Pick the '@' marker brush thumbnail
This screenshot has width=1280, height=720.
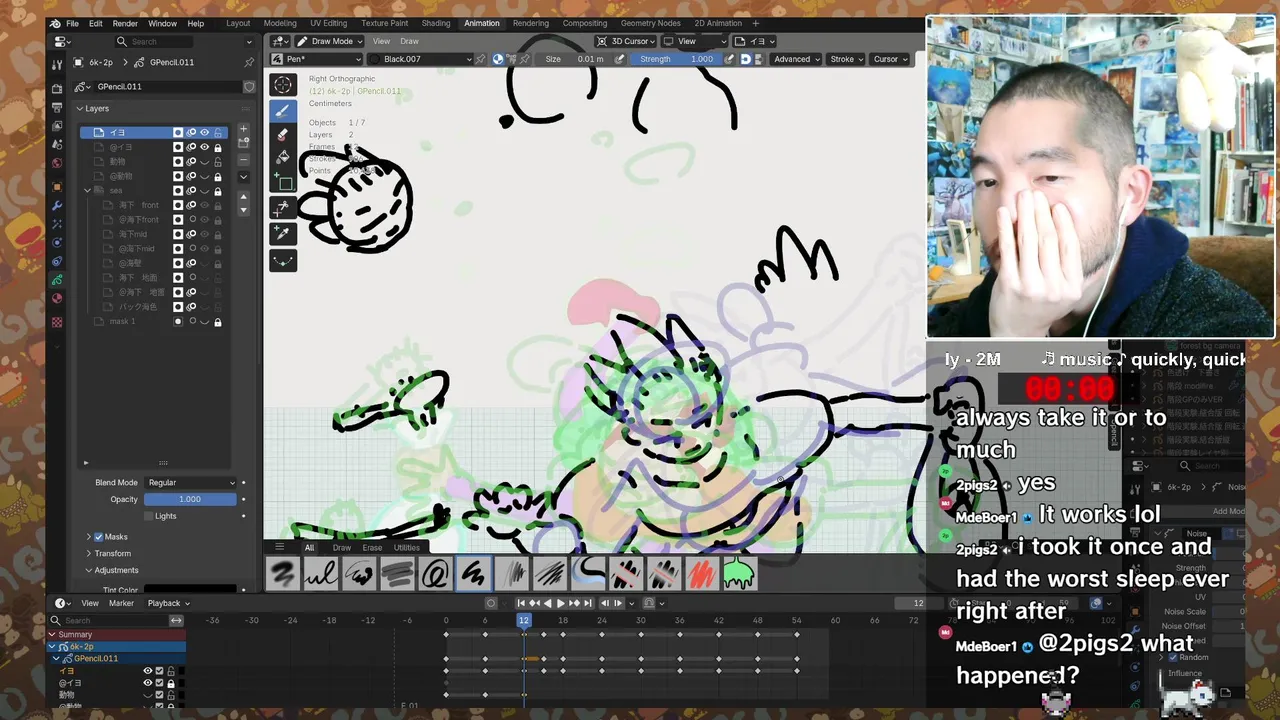[435, 574]
